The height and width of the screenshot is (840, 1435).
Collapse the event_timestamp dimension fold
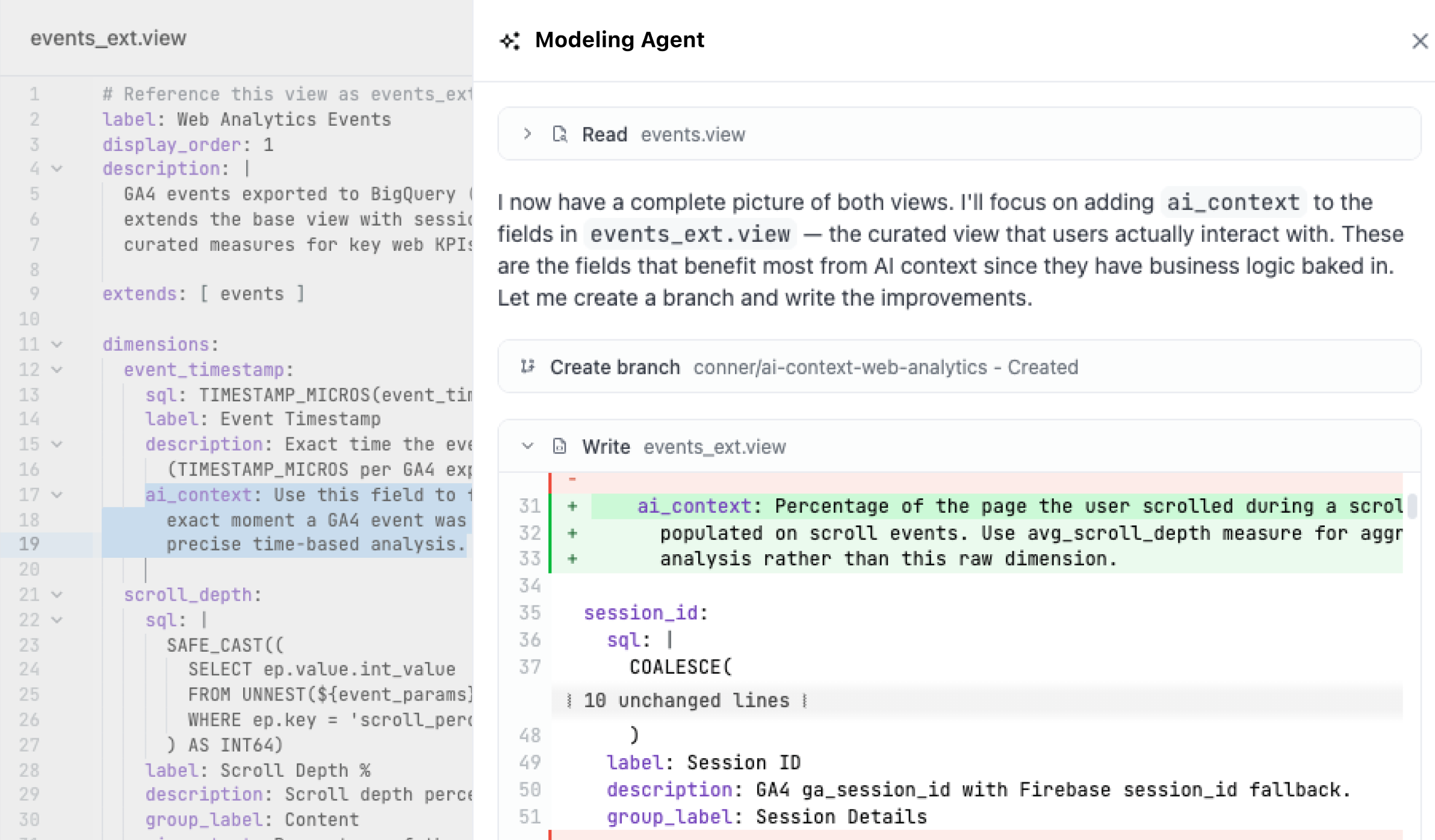[56, 369]
